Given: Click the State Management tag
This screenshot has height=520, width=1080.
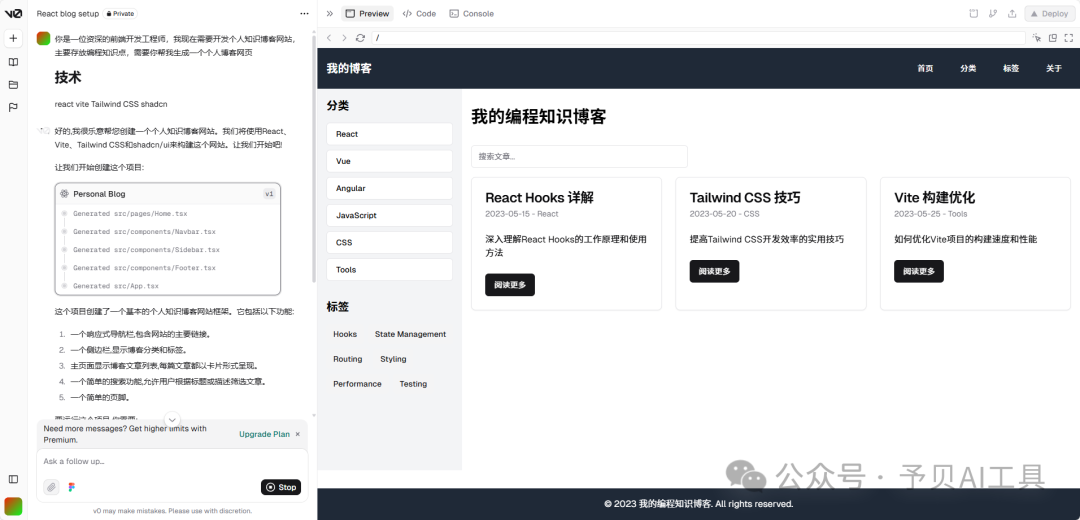Looking at the screenshot, I should (x=411, y=334).
